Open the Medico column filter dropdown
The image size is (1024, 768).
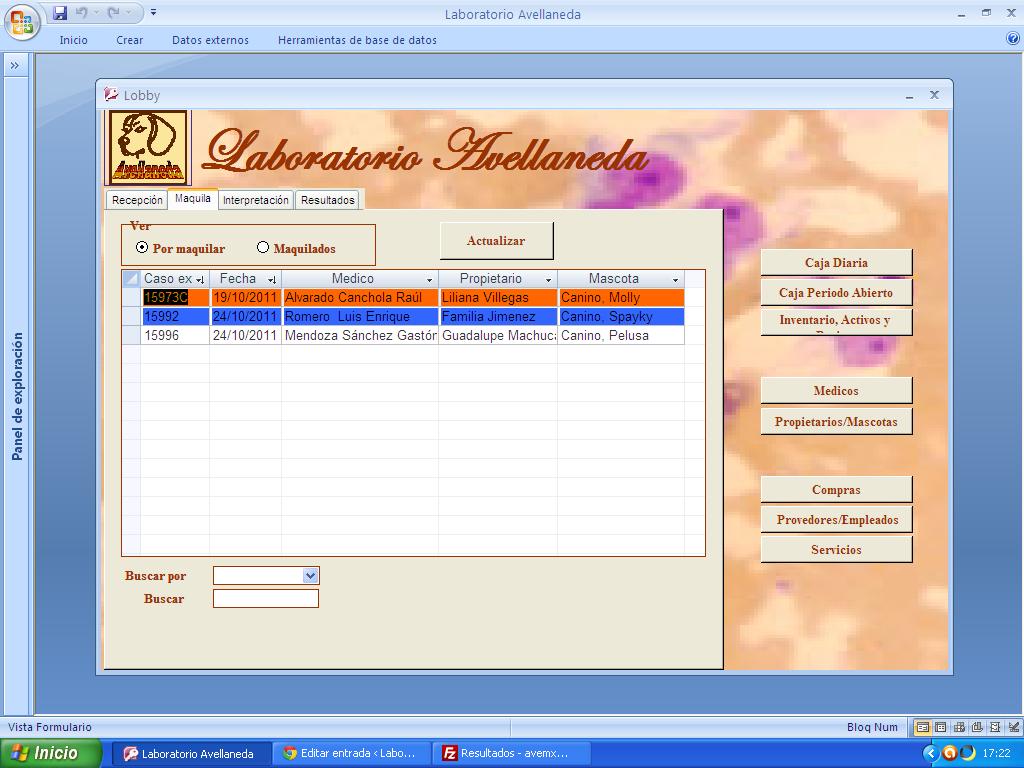coord(430,280)
